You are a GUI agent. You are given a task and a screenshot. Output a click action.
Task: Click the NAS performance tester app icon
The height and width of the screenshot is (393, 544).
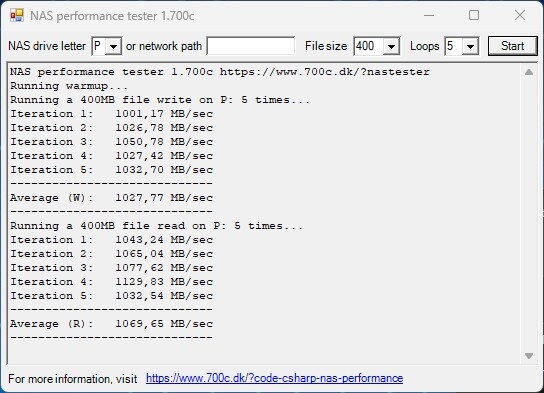click(17, 16)
